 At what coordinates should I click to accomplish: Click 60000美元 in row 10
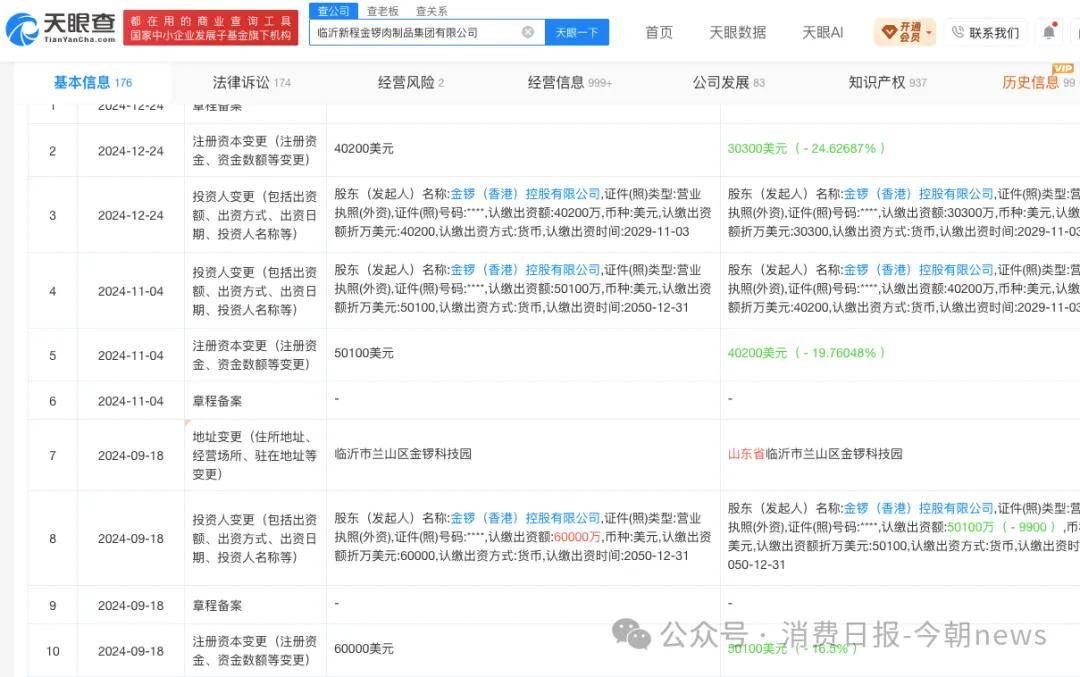364,649
